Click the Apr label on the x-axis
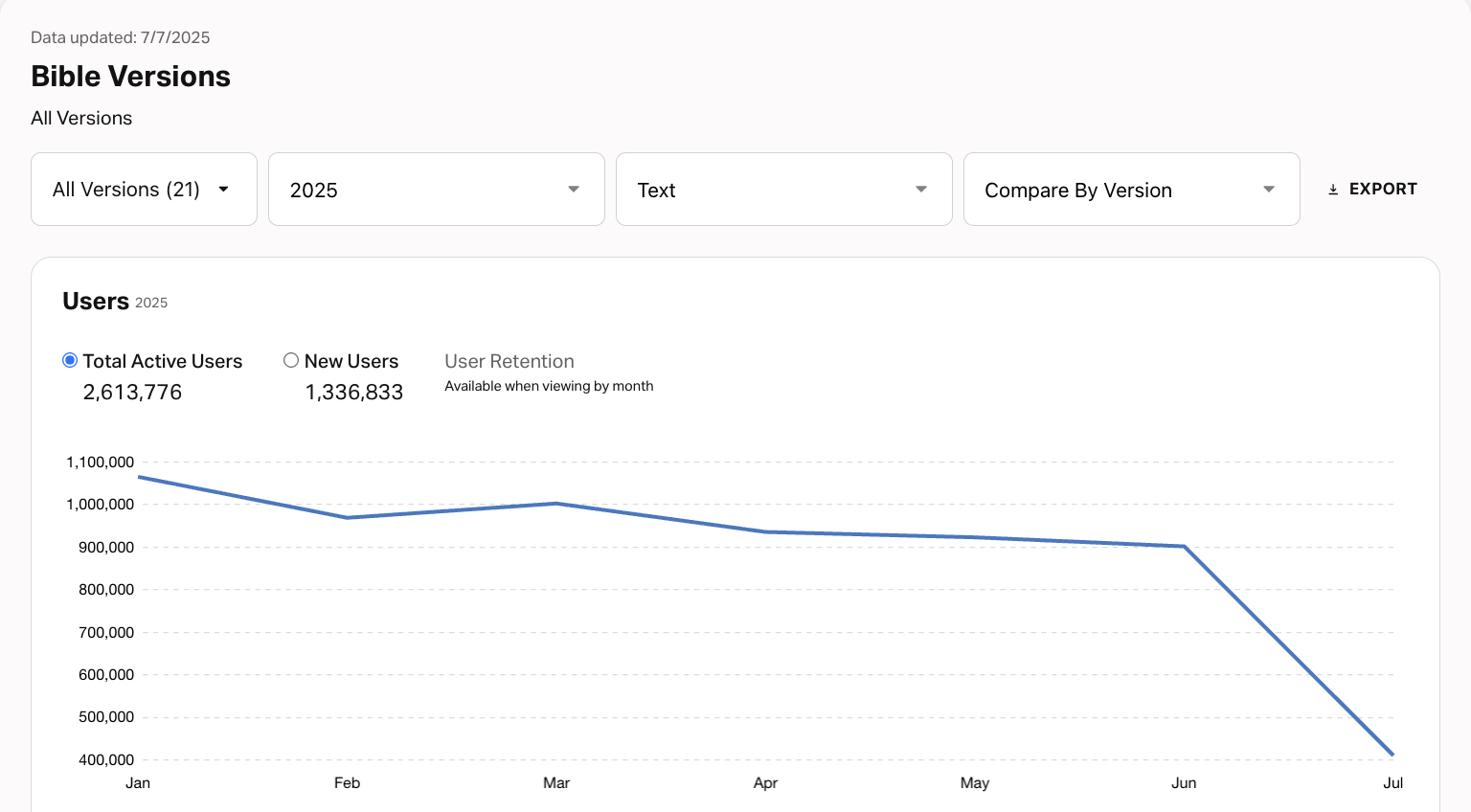This screenshot has height=812, width=1471. click(765, 783)
